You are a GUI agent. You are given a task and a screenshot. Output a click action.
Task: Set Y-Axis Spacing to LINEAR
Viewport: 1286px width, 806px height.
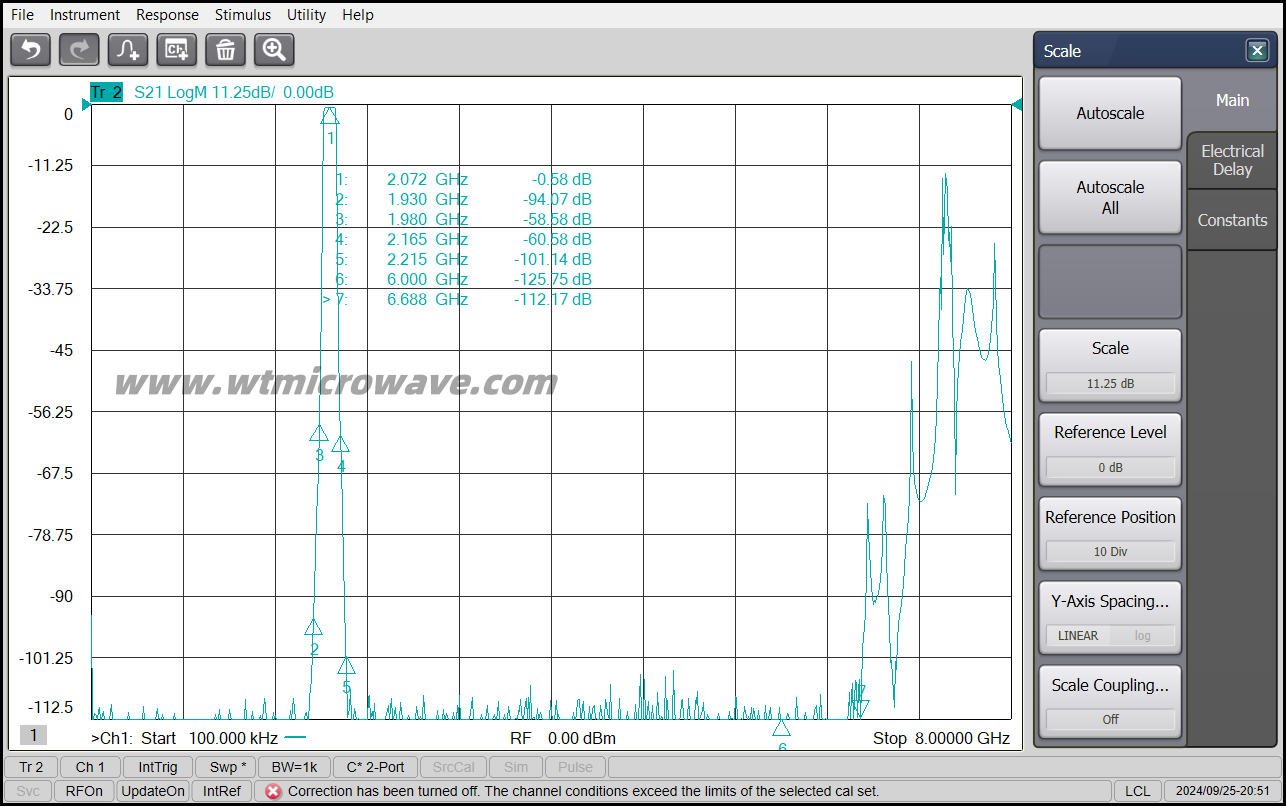(1078, 635)
